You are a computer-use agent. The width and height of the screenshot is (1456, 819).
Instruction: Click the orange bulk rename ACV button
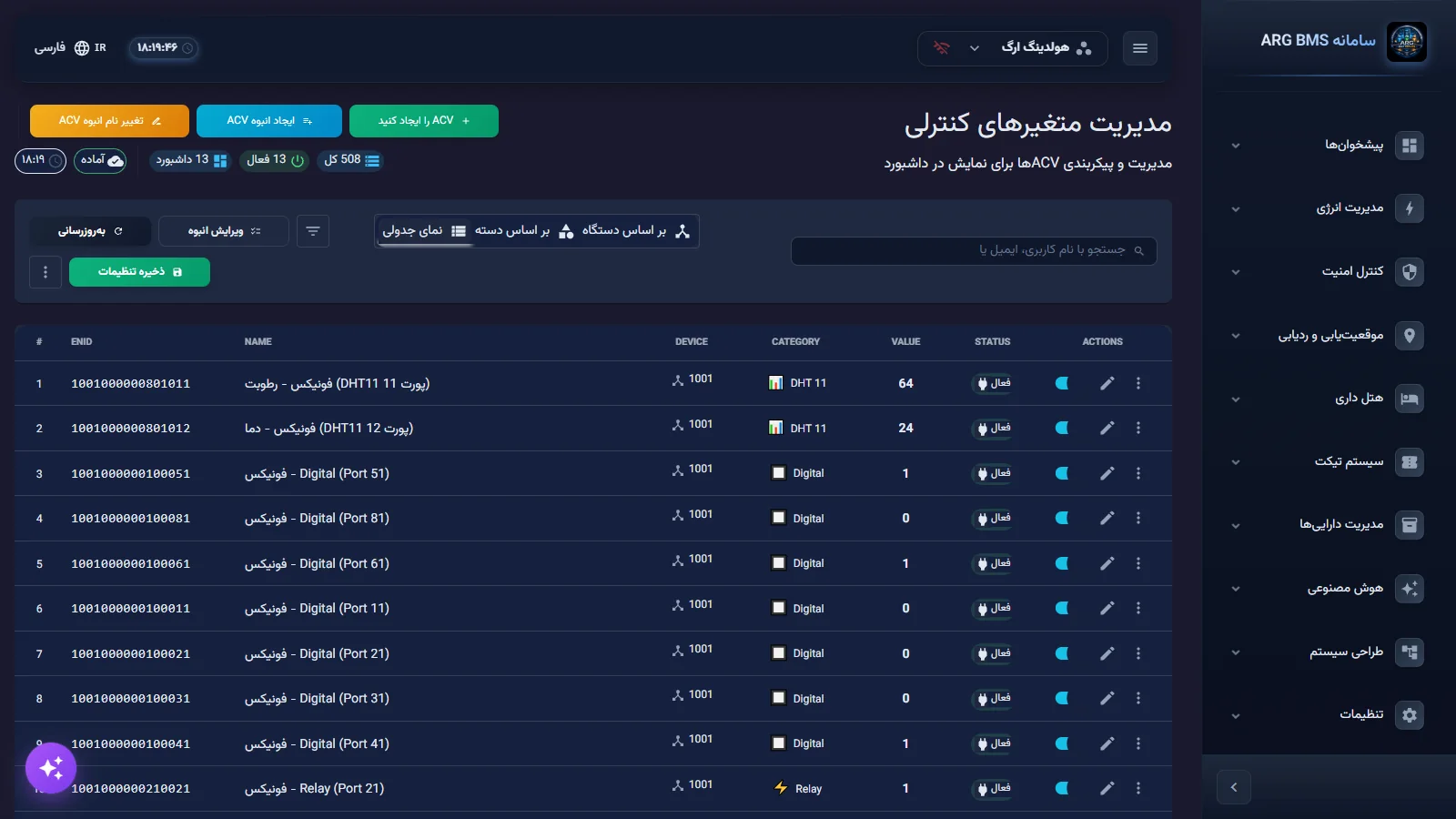click(109, 121)
